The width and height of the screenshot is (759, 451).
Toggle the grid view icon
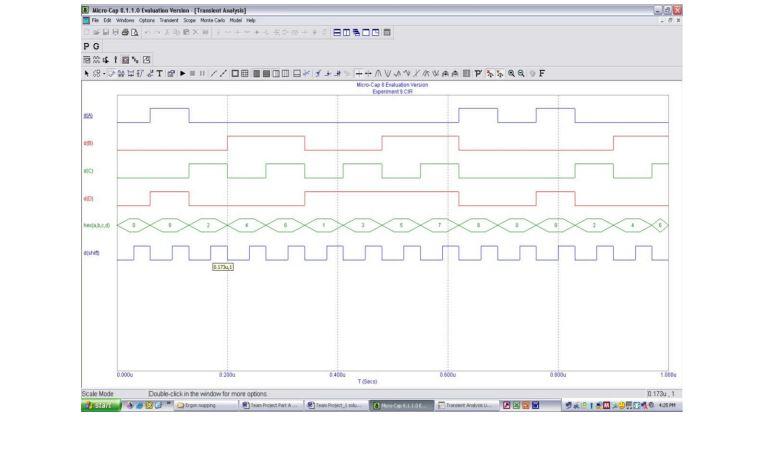pos(244,74)
